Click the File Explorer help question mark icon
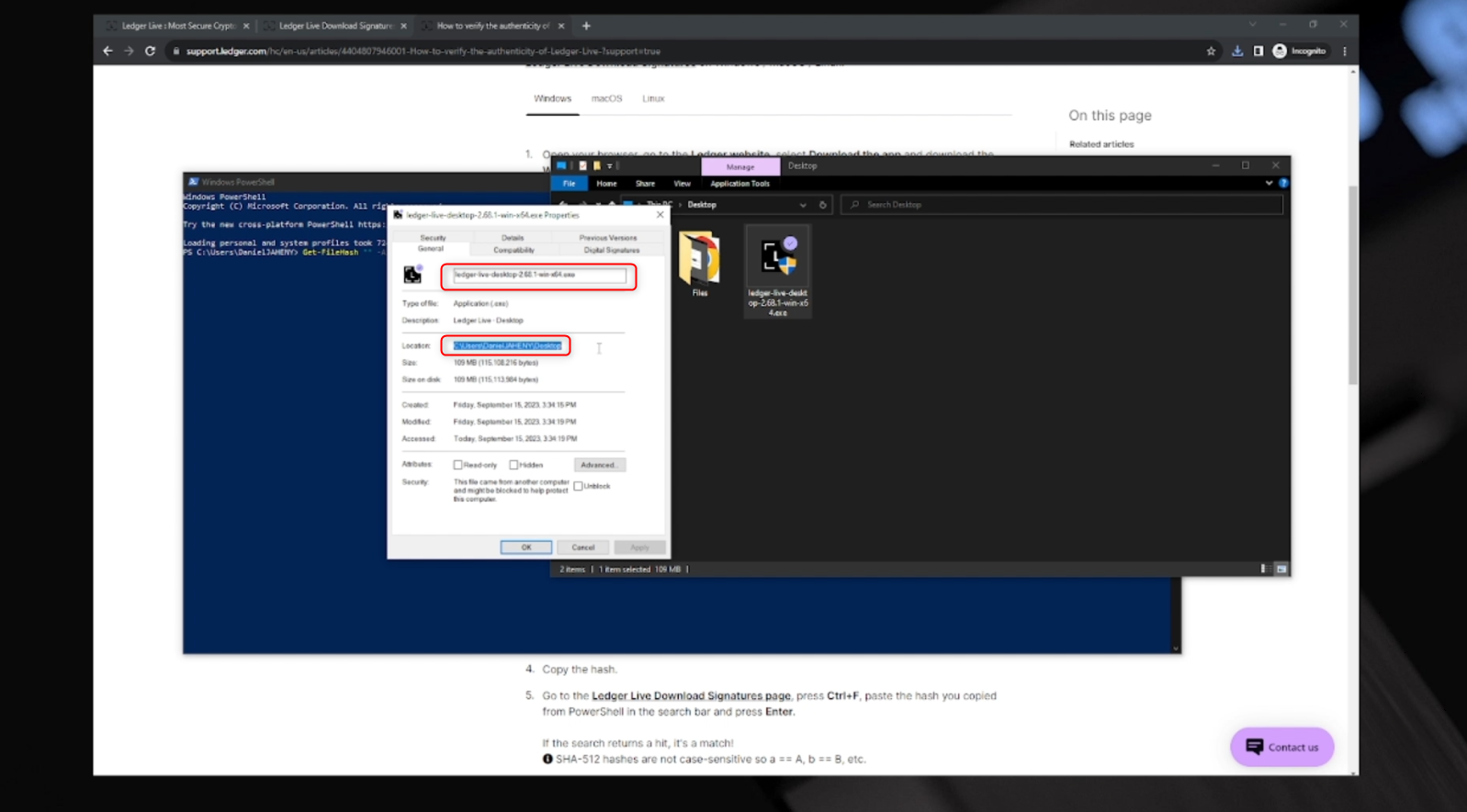1467x812 pixels. click(1283, 183)
